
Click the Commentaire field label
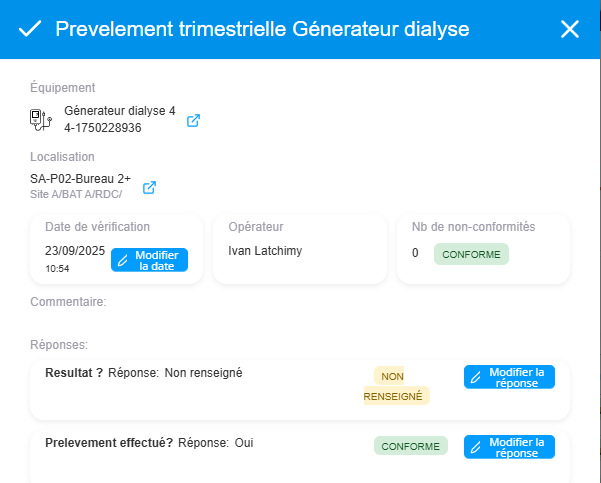[x=68, y=301]
